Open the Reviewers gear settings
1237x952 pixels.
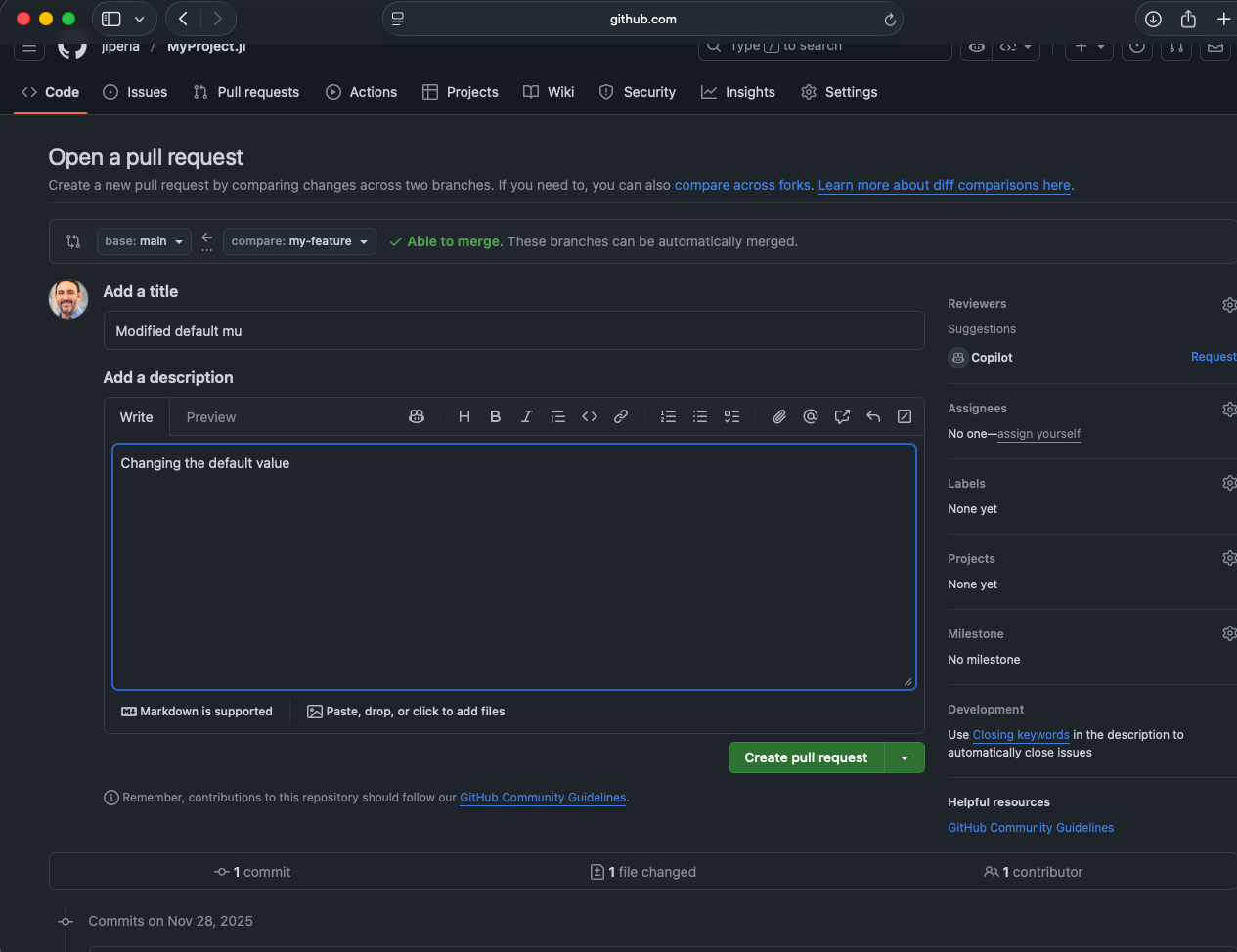click(1228, 305)
